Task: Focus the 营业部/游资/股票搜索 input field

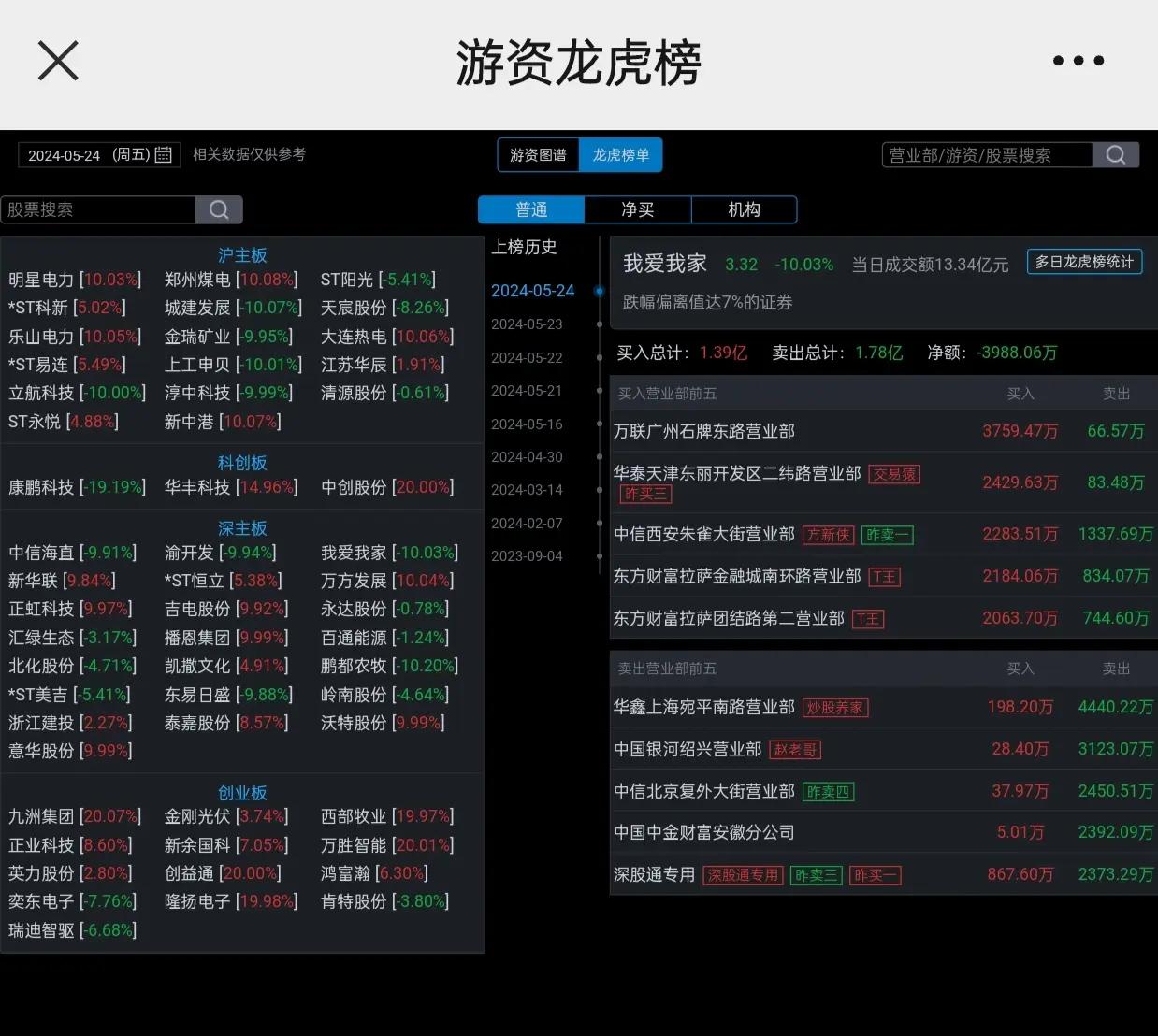Action: click(x=987, y=155)
